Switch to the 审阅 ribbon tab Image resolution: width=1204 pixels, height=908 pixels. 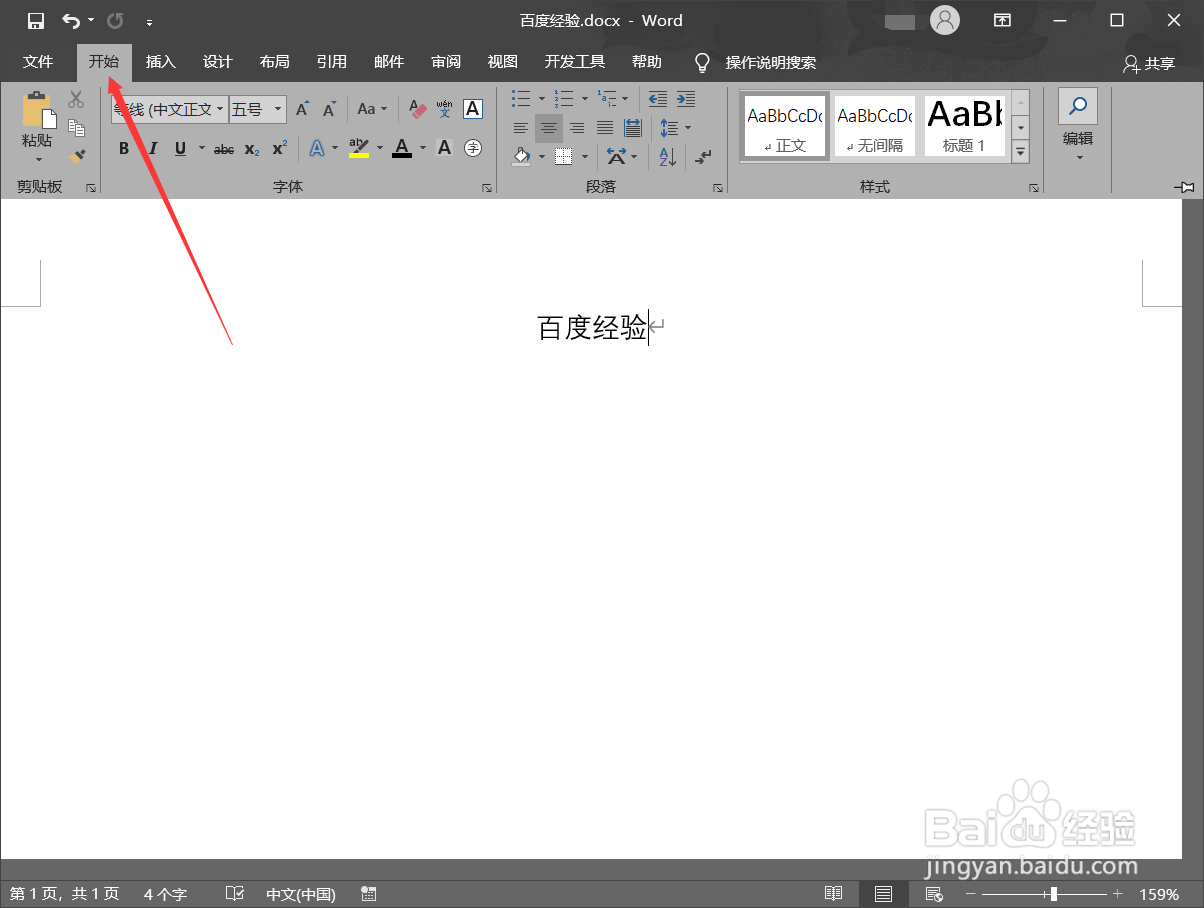[x=445, y=62]
